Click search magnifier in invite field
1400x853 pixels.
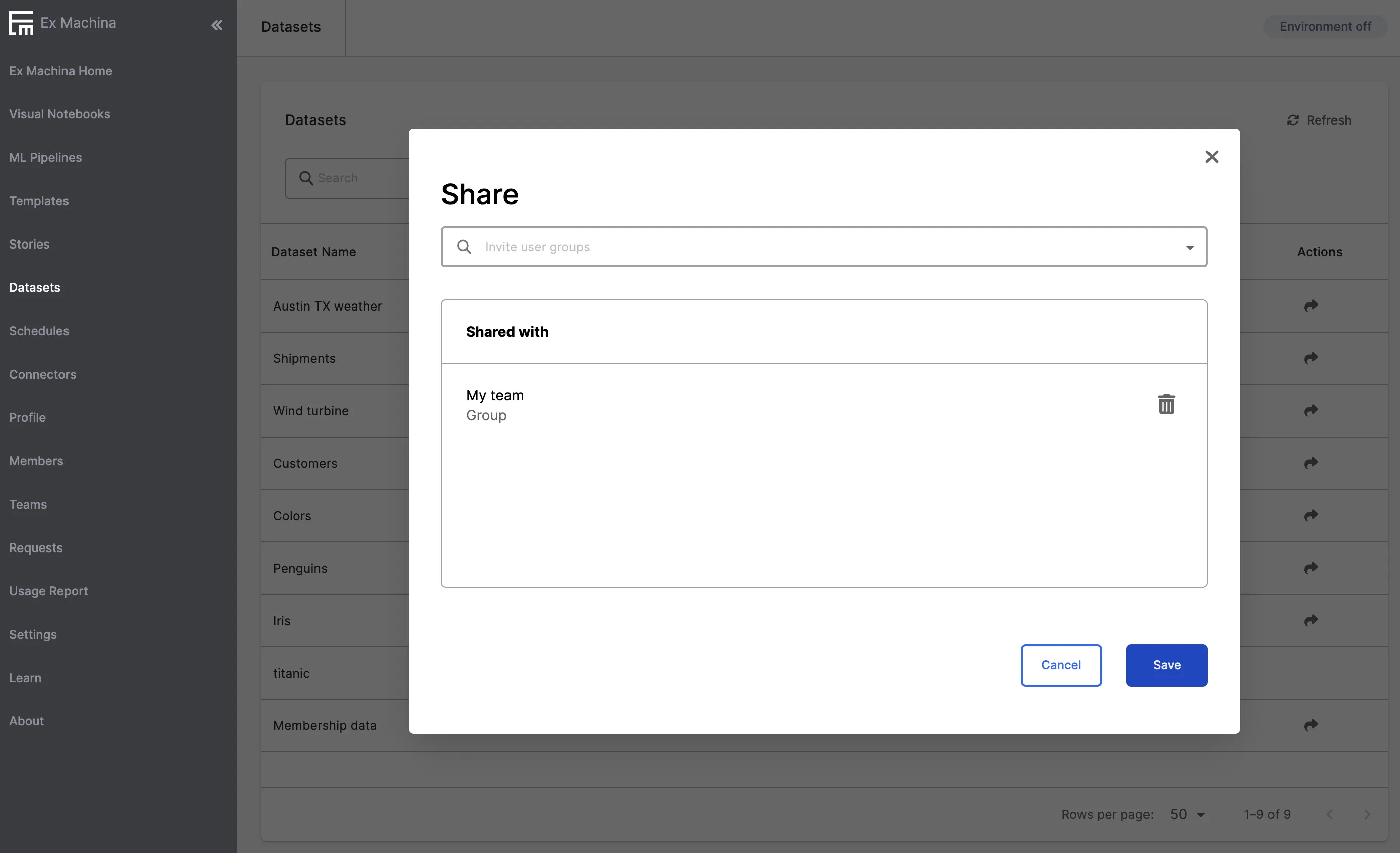point(464,247)
